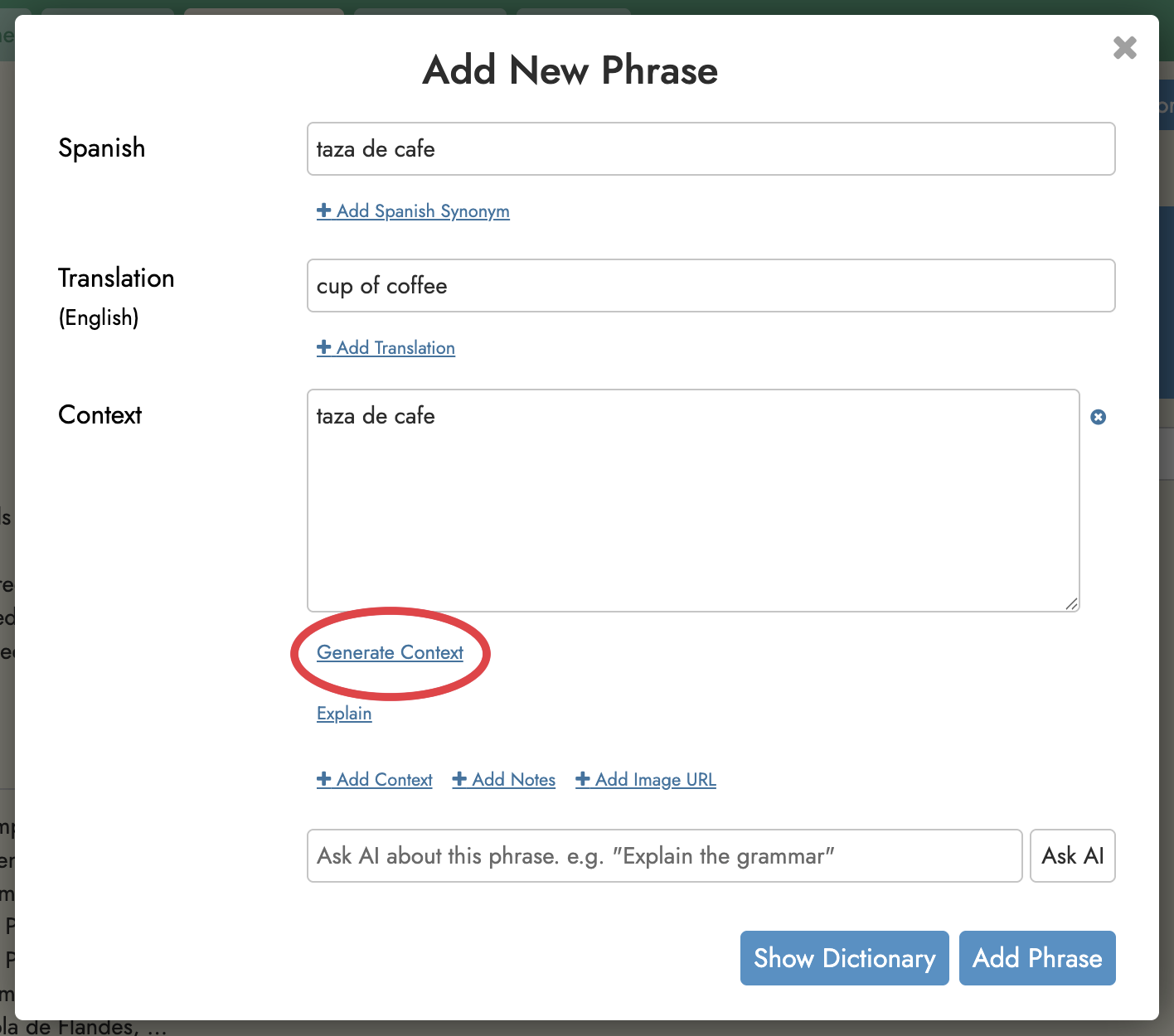Submit with the Add Phrase button
The image size is (1174, 1036).
1037,958
